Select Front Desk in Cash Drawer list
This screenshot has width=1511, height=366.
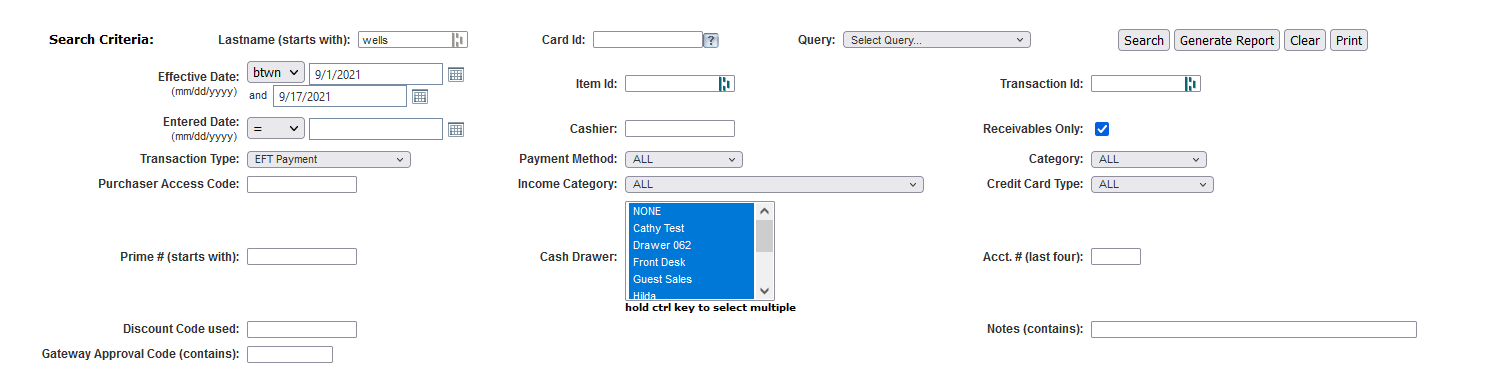[691, 262]
